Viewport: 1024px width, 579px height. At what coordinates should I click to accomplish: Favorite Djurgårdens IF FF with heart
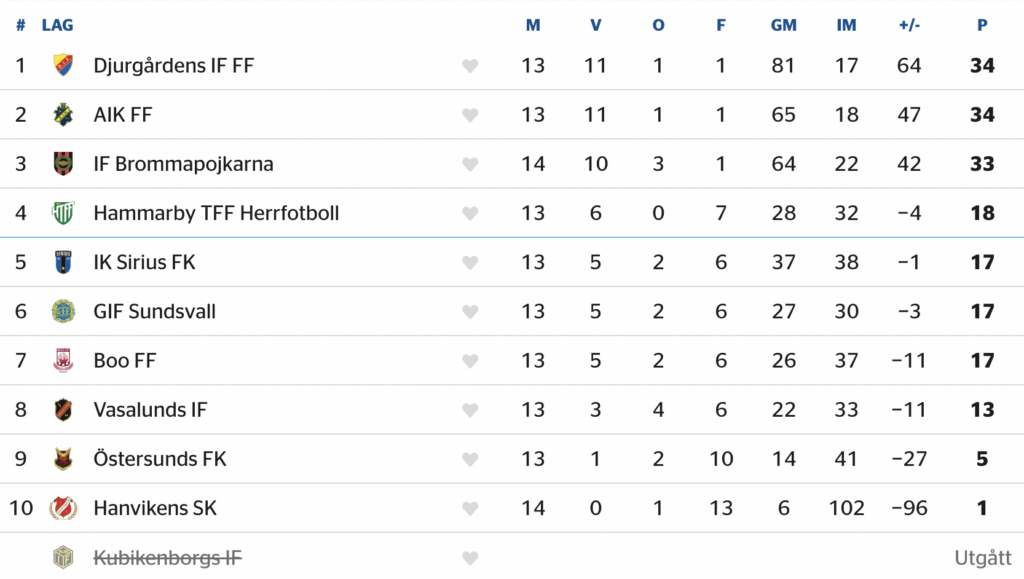pyautogui.click(x=470, y=66)
